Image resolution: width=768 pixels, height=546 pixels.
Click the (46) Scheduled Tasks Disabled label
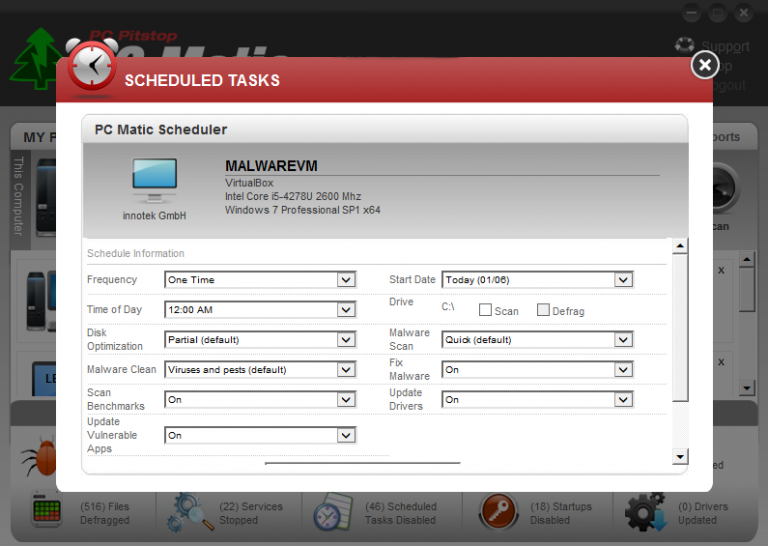tap(401, 513)
